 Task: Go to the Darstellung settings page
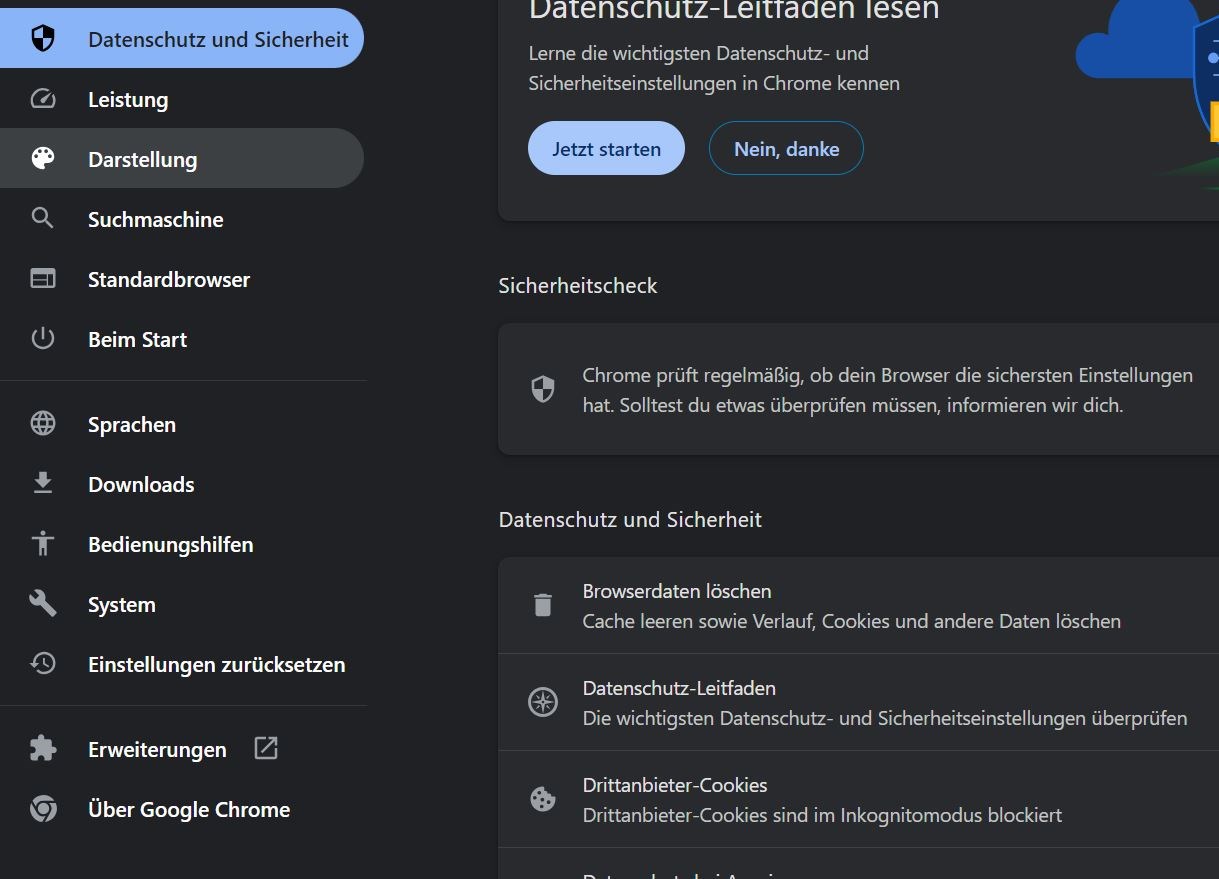(x=182, y=159)
